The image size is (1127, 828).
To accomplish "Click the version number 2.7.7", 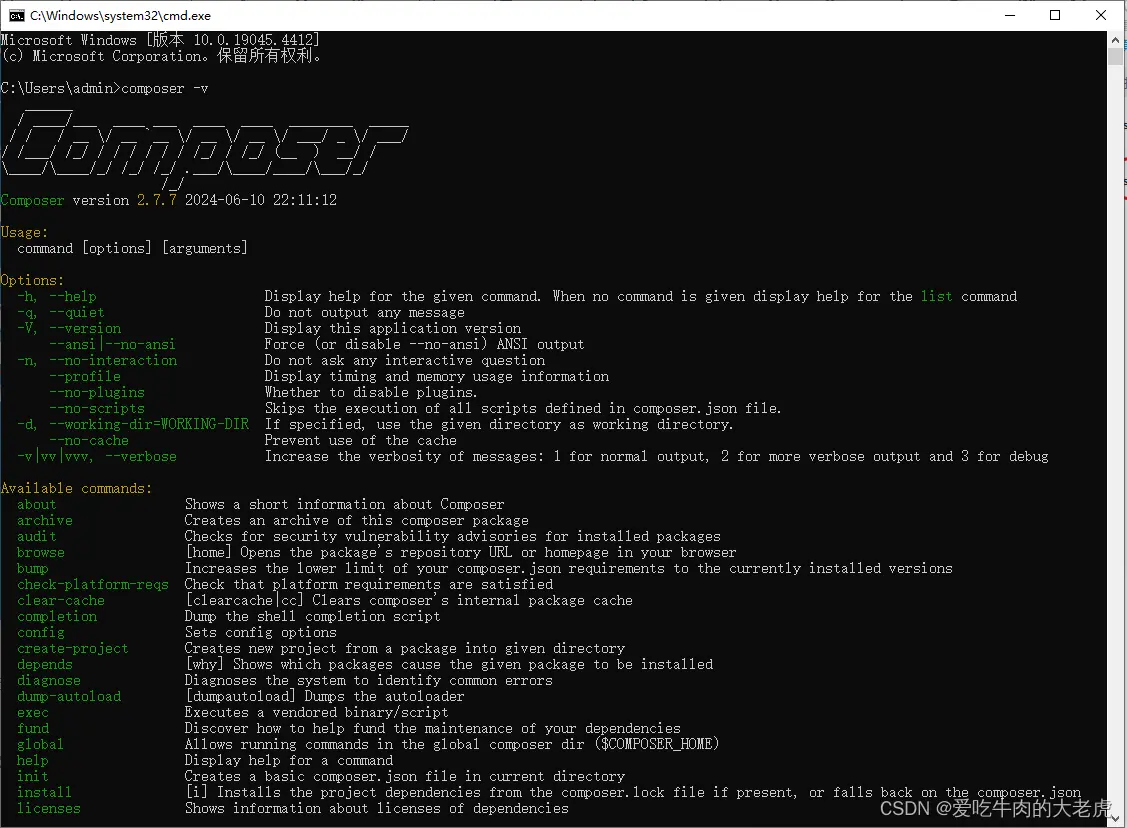I will pos(157,200).
